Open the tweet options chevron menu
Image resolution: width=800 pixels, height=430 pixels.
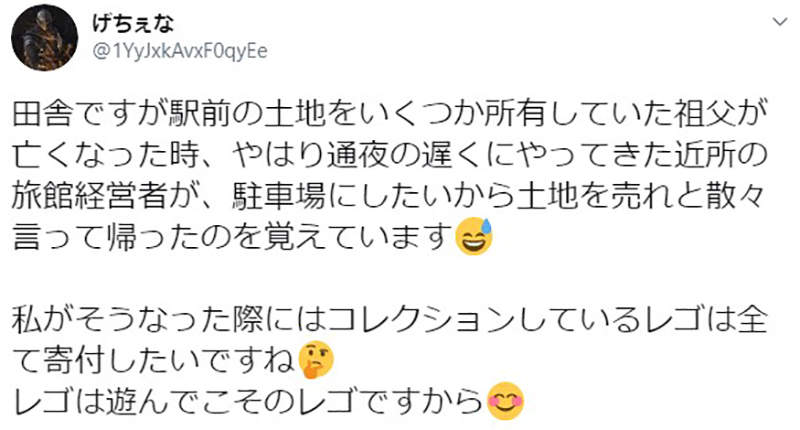[x=776, y=21]
